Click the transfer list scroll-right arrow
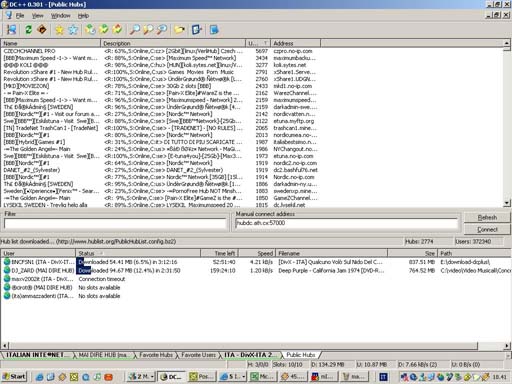The height and width of the screenshot is (384, 512). click(507, 346)
